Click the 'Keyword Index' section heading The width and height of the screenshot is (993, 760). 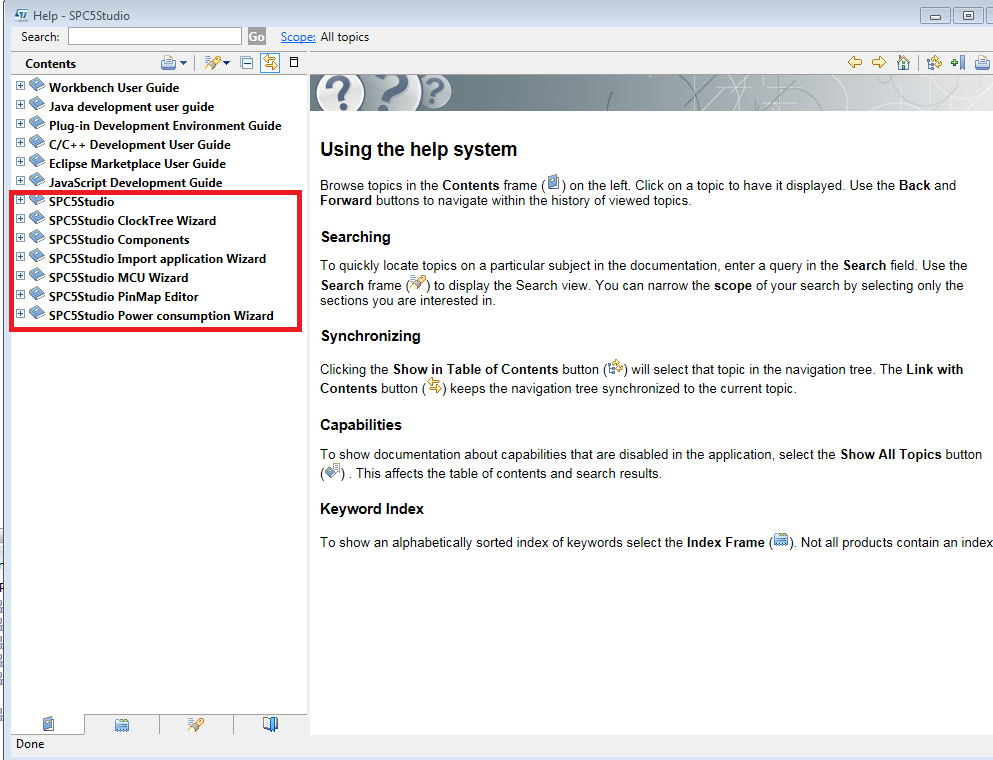(372, 509)
